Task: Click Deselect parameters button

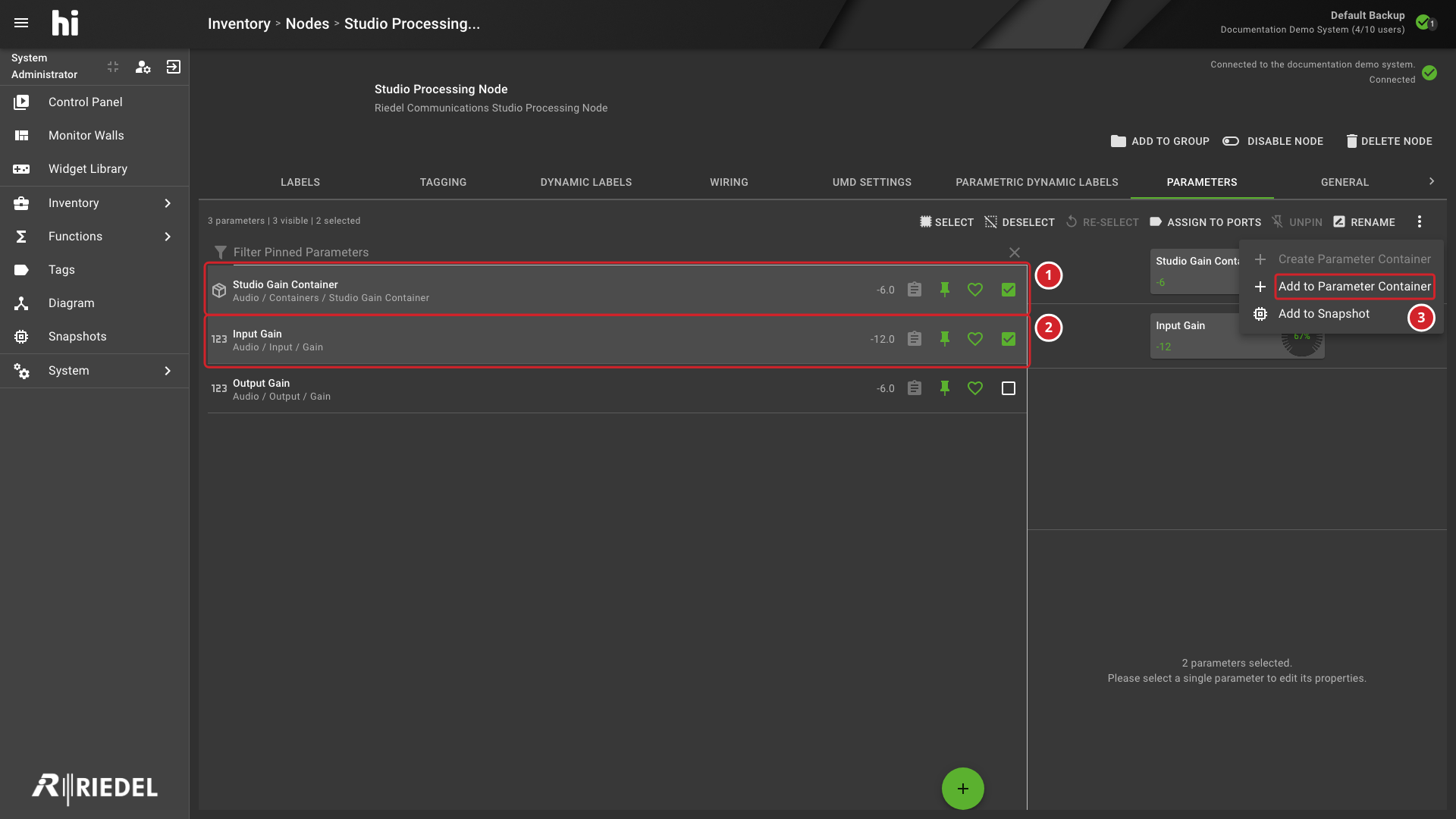Action: (x=1019, y=222)
